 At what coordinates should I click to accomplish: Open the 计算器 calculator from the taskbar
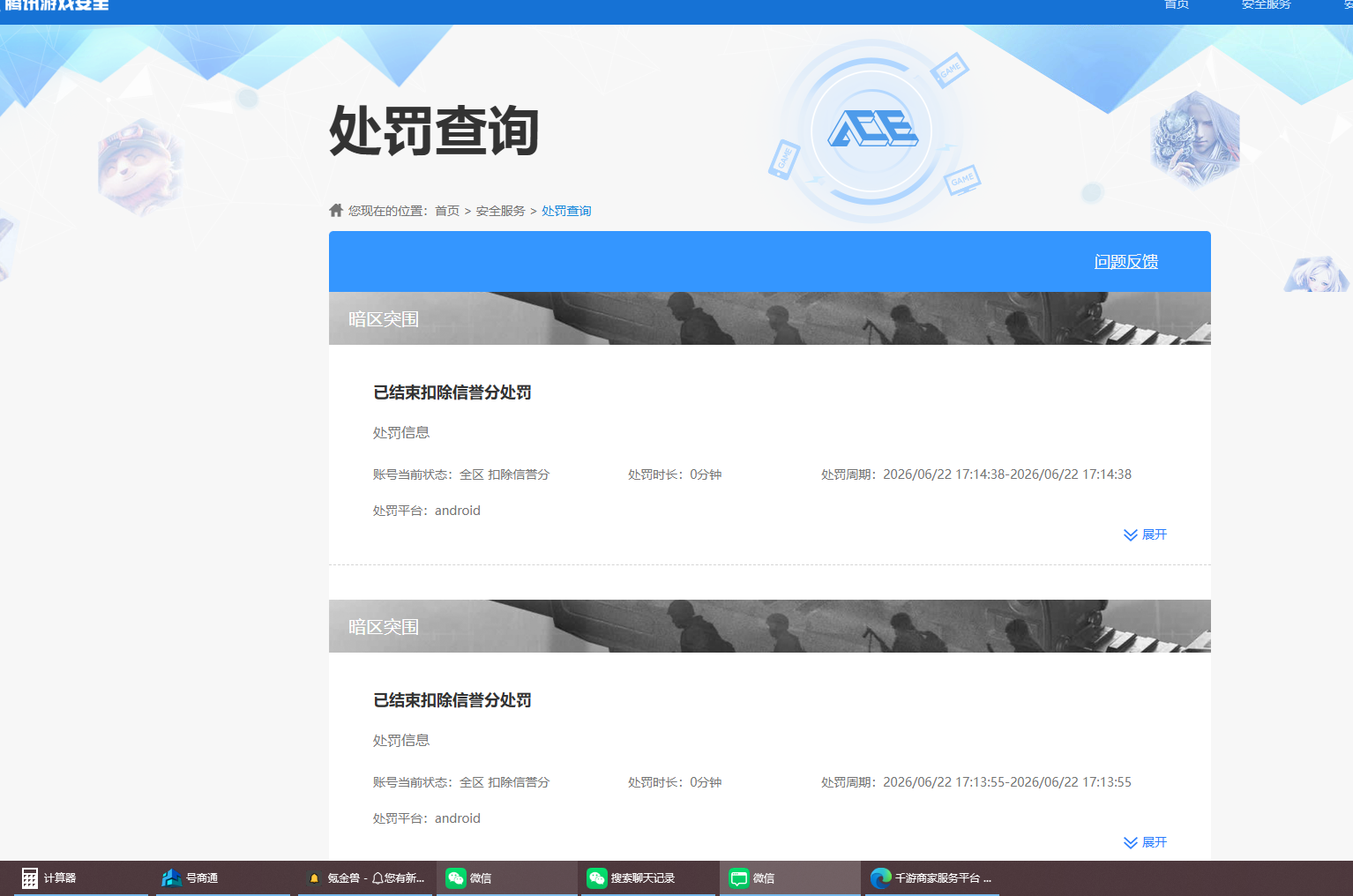(81, 878)
